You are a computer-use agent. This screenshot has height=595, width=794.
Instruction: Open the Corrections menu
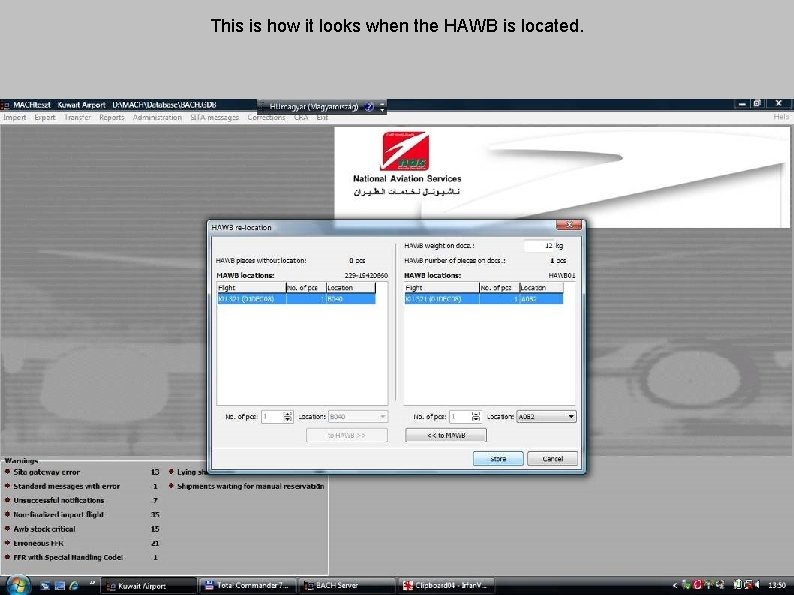(266, 117)
